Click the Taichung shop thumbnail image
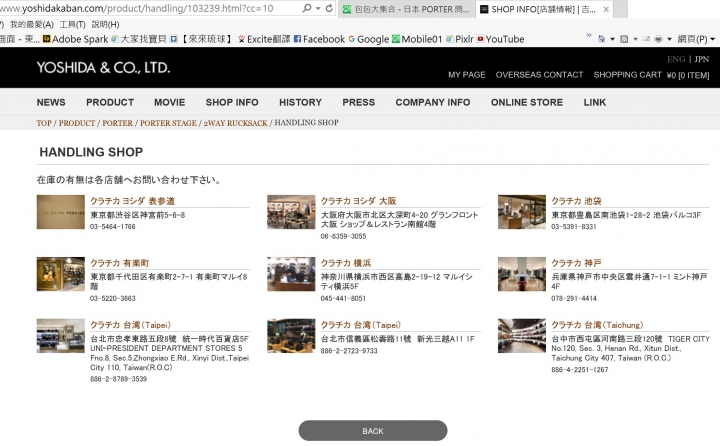Screen dimensions: 720x446 [522, 336]
